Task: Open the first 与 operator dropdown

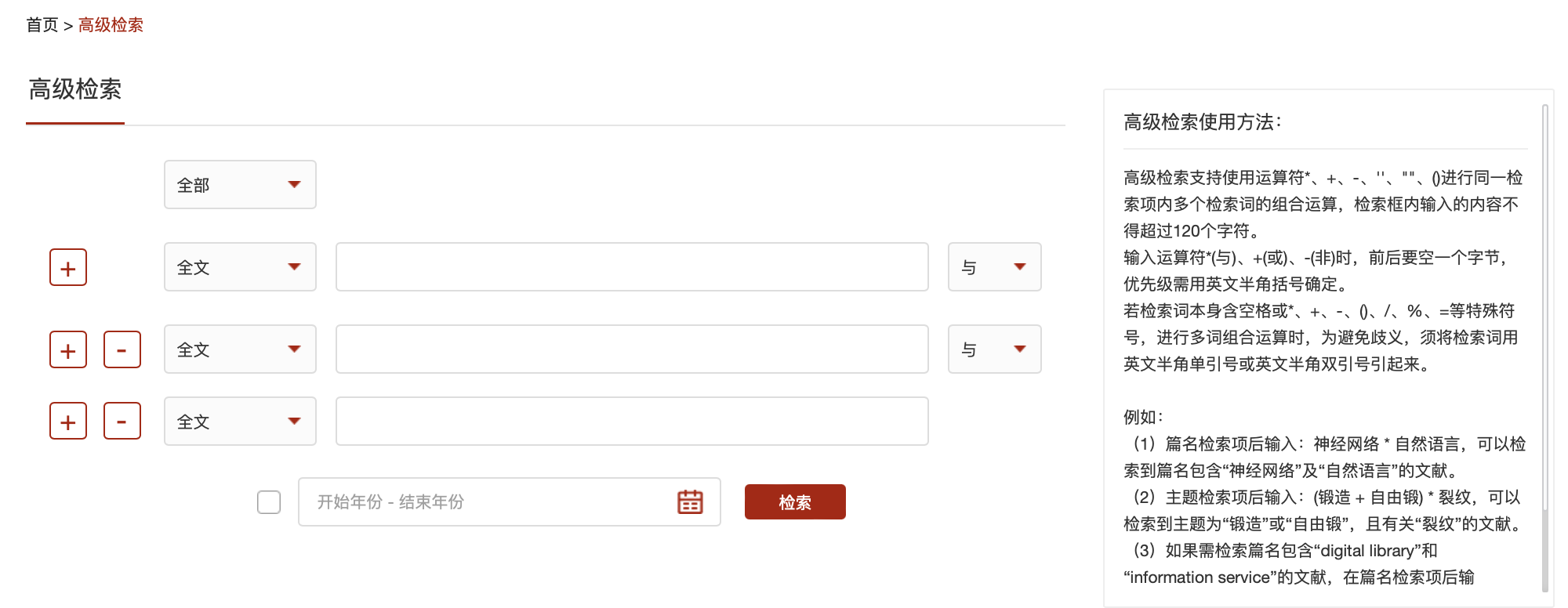Action: coord(994,267)
